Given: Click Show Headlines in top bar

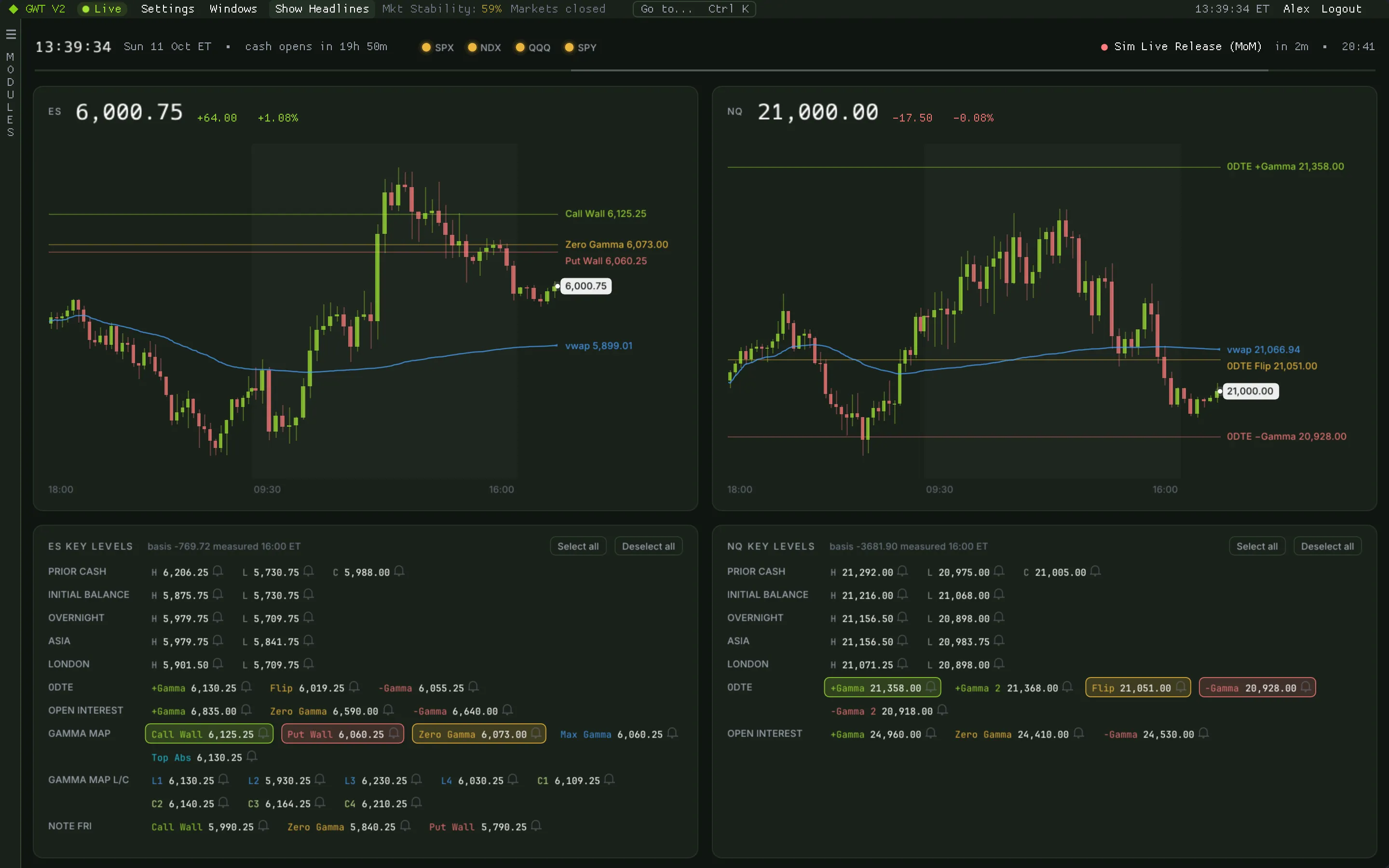Looking at the screenshot, I should coord(322,9).
